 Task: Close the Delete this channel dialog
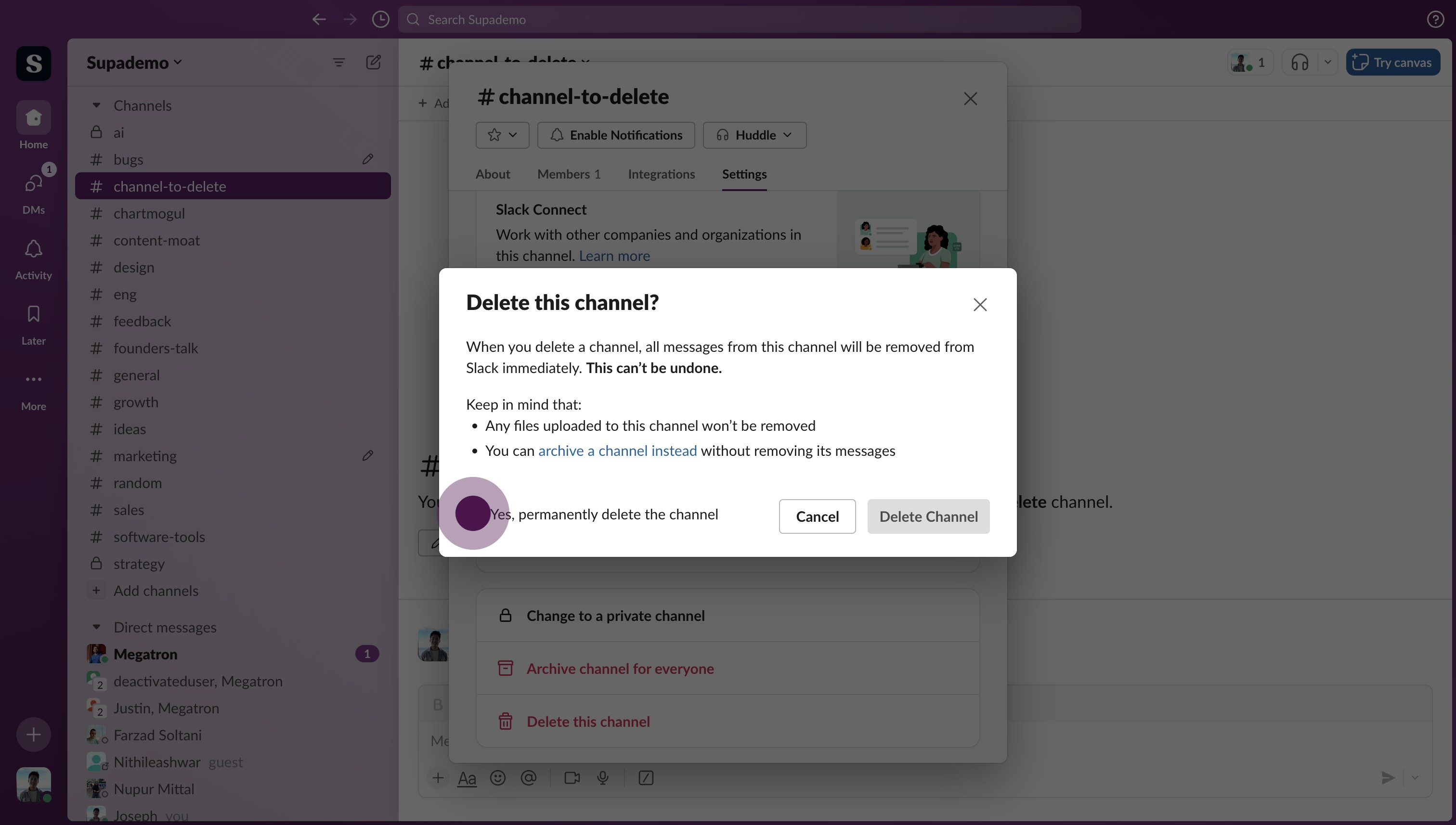click(x=979, y=304)
